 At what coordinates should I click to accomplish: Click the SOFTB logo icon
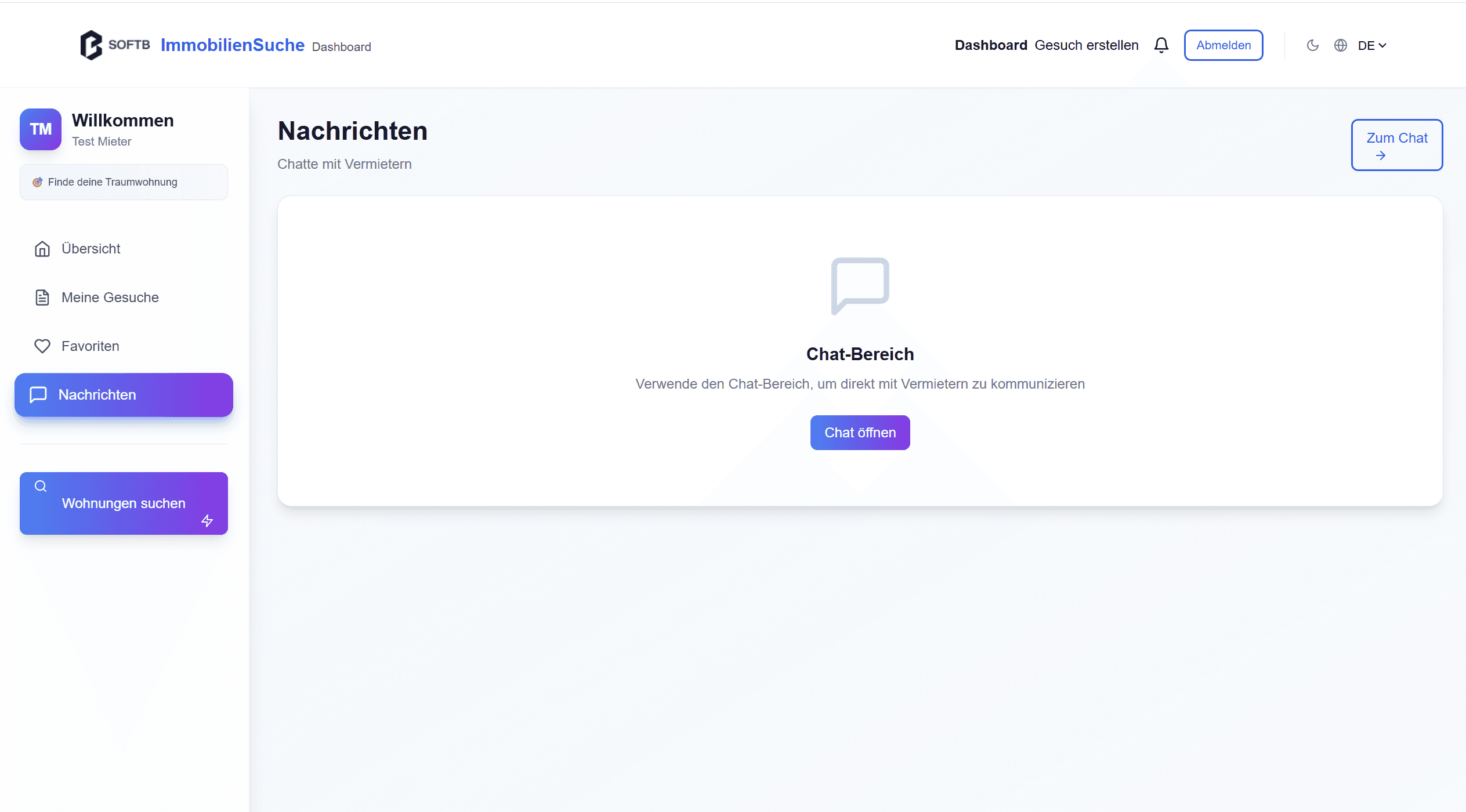(91, 45)
